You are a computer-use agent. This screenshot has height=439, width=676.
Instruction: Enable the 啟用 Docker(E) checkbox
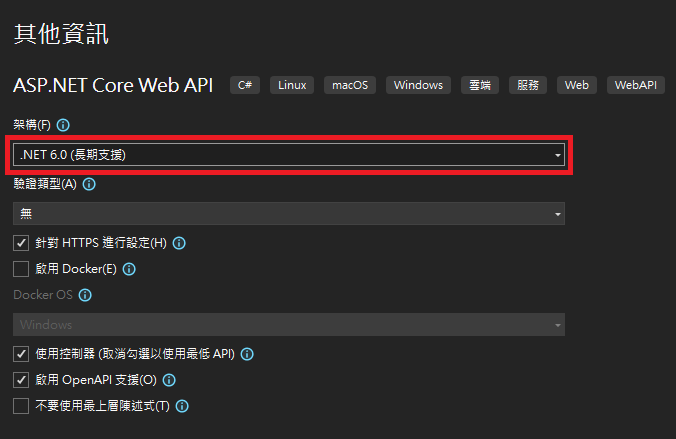(21, 269)
